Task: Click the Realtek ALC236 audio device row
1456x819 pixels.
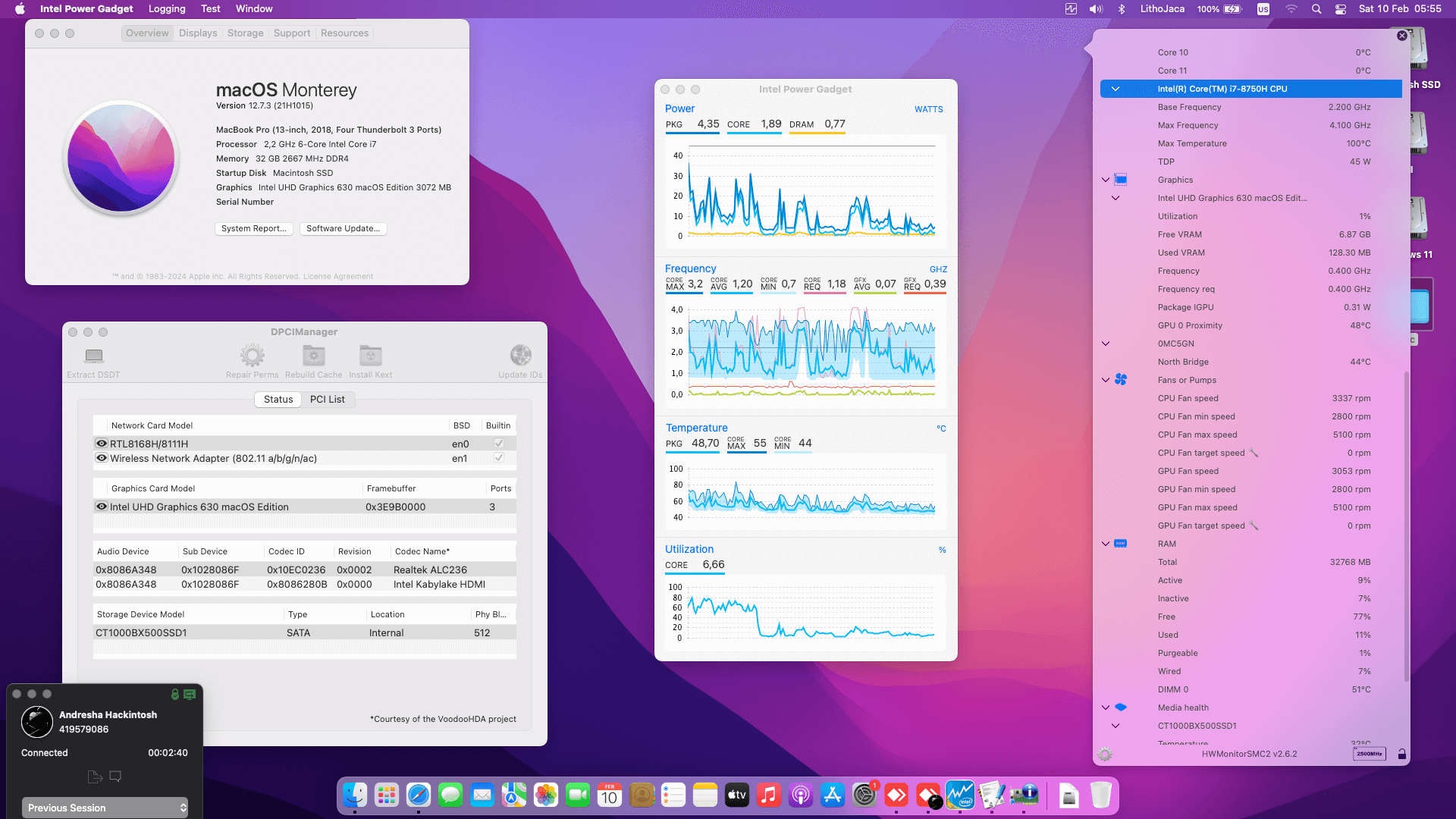Action: click(305, 570)
